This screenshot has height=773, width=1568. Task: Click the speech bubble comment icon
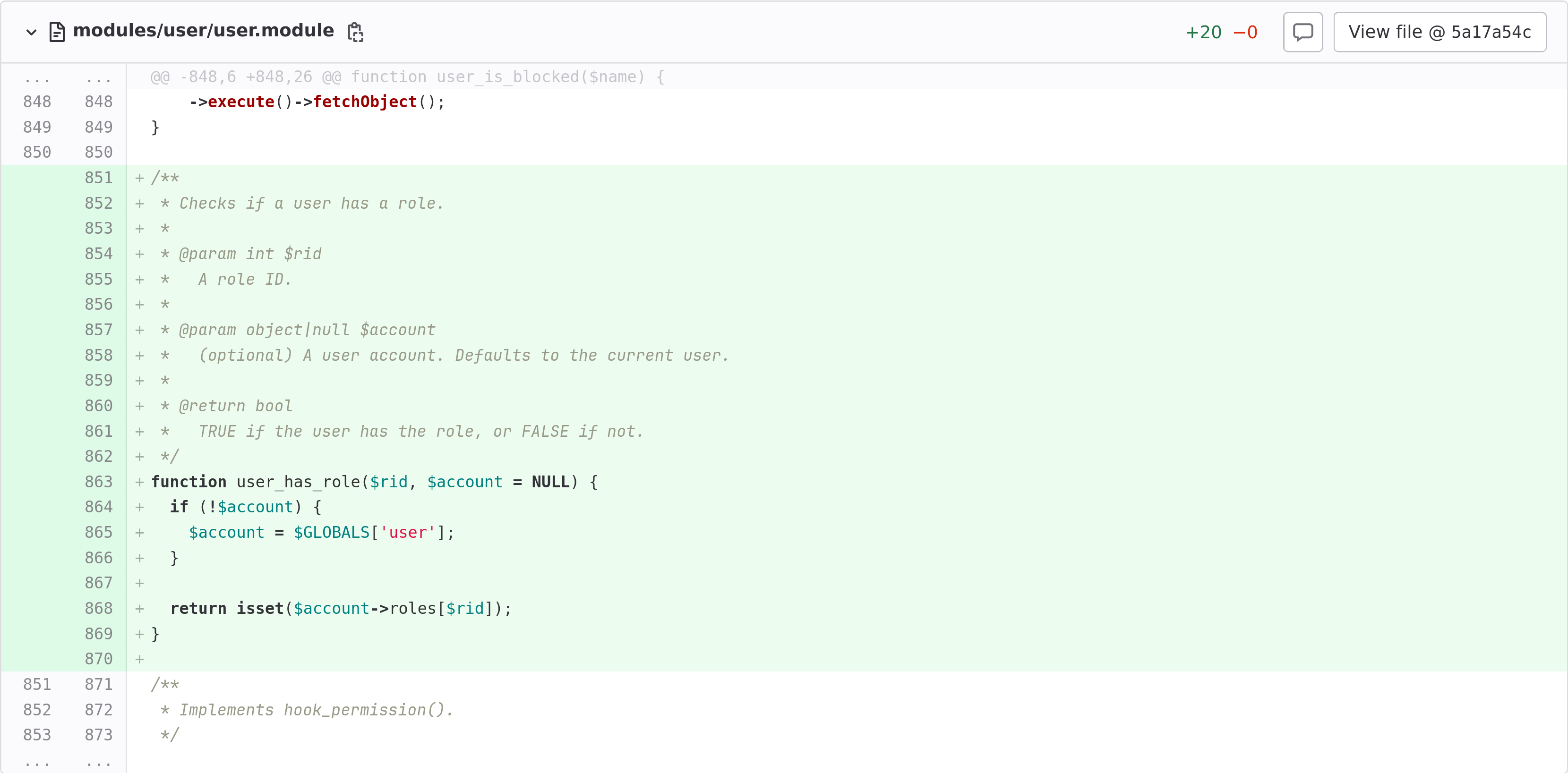(1302, 32)
